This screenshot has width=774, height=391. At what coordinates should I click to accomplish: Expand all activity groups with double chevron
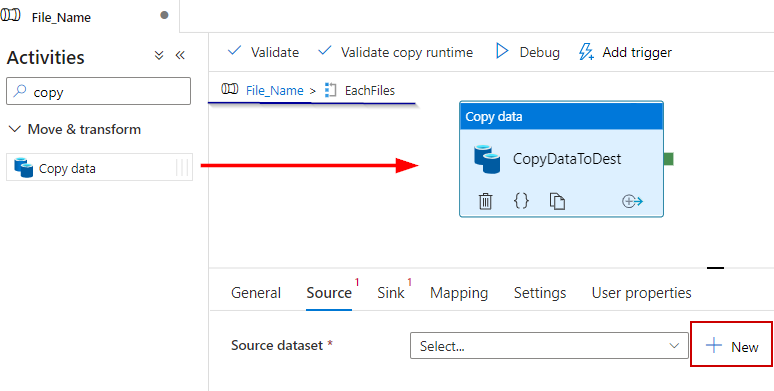point(159,55)
